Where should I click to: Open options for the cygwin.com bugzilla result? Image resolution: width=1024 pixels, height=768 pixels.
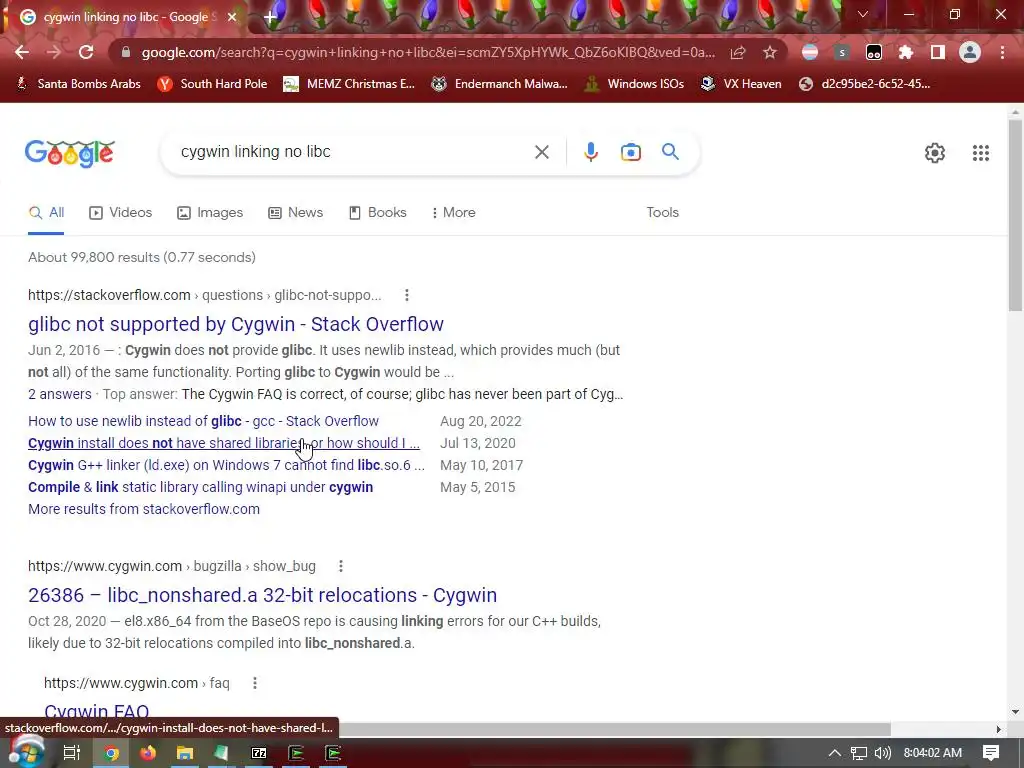click(340, 566)
